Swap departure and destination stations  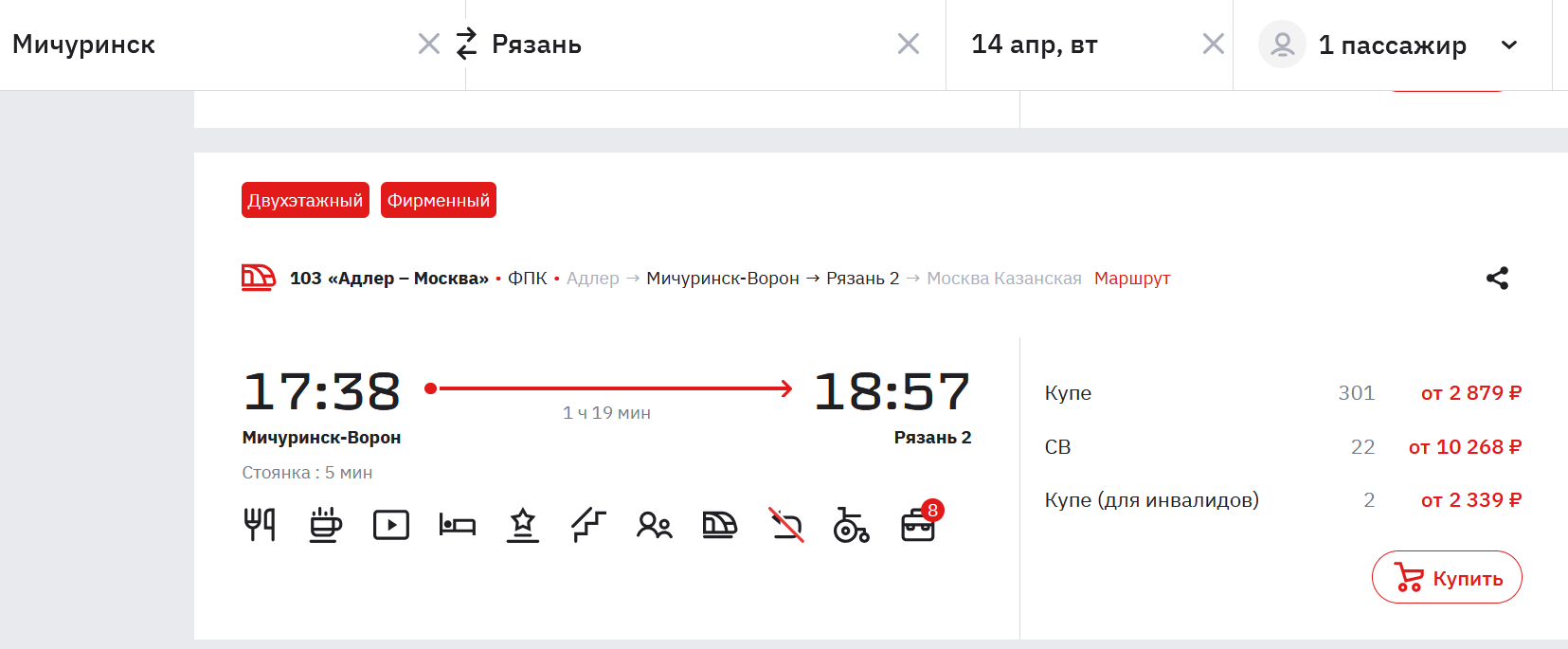point(466,44)
